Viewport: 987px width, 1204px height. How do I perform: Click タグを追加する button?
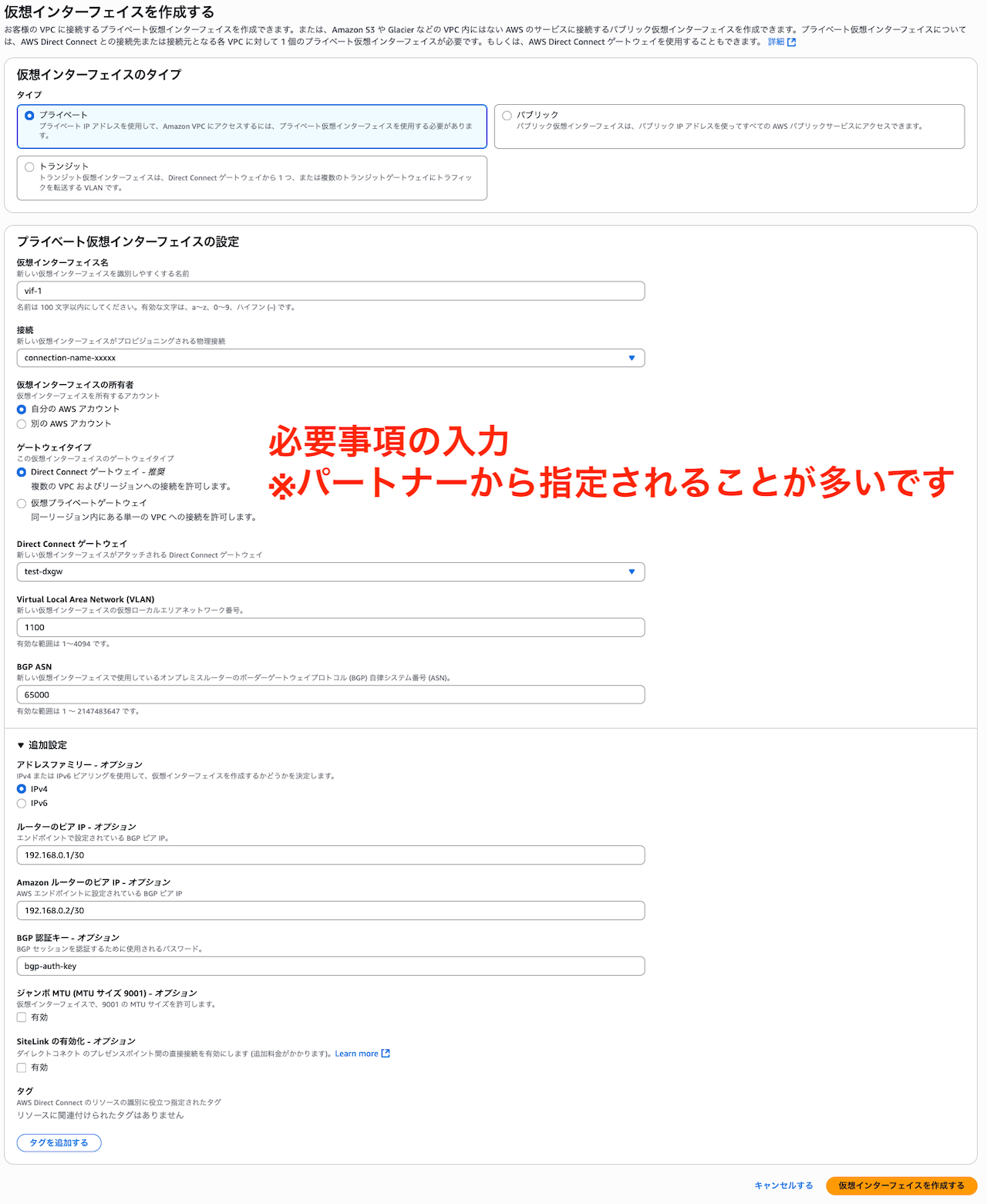coord(59,1142)
